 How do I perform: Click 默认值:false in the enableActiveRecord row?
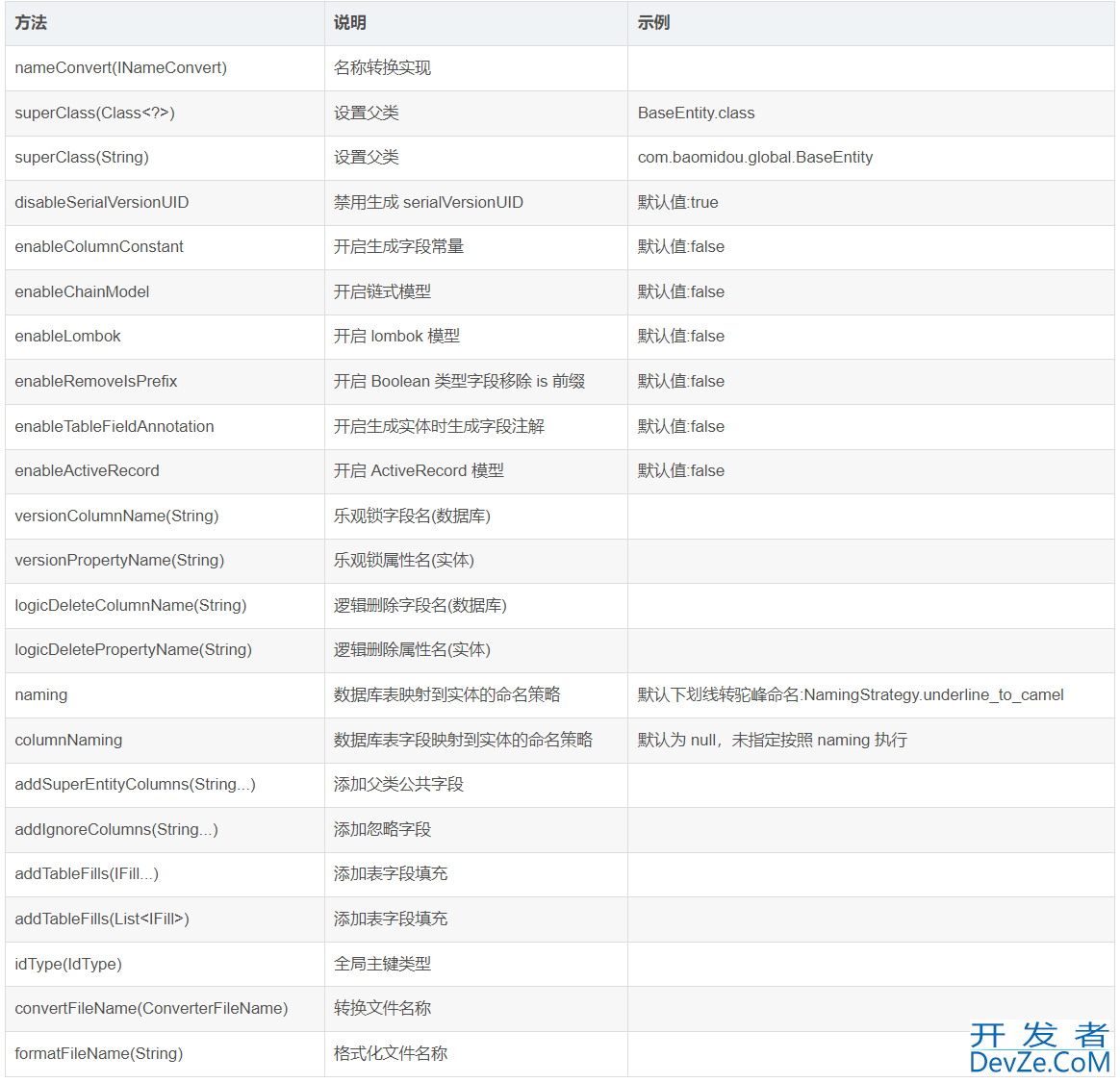pyautogui.click(x=680, y=470)
